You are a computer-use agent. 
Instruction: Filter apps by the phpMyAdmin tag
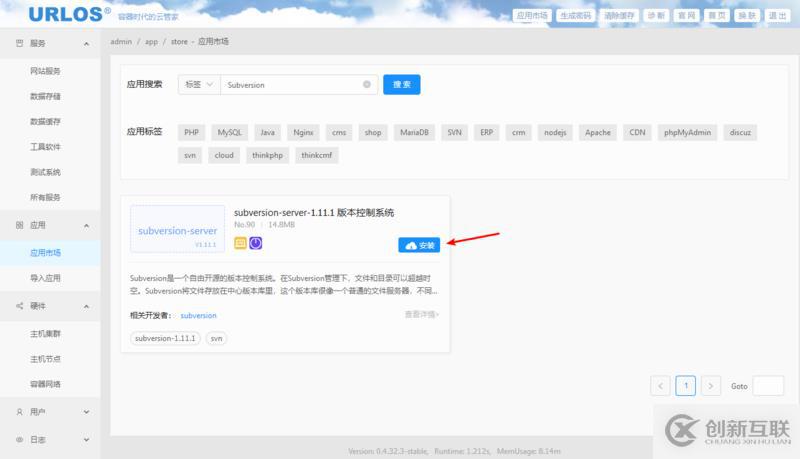[685, 132]
